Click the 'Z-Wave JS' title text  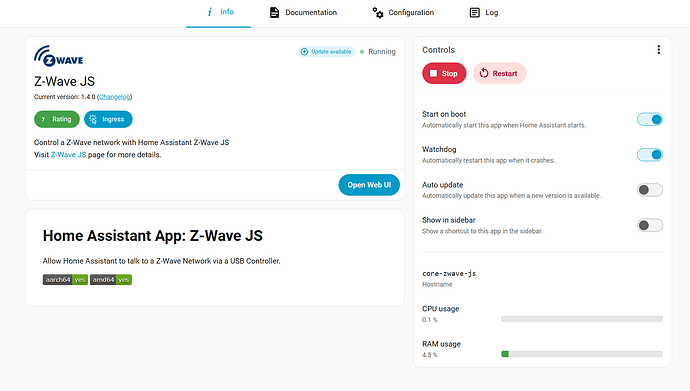[x=64, y=81]
